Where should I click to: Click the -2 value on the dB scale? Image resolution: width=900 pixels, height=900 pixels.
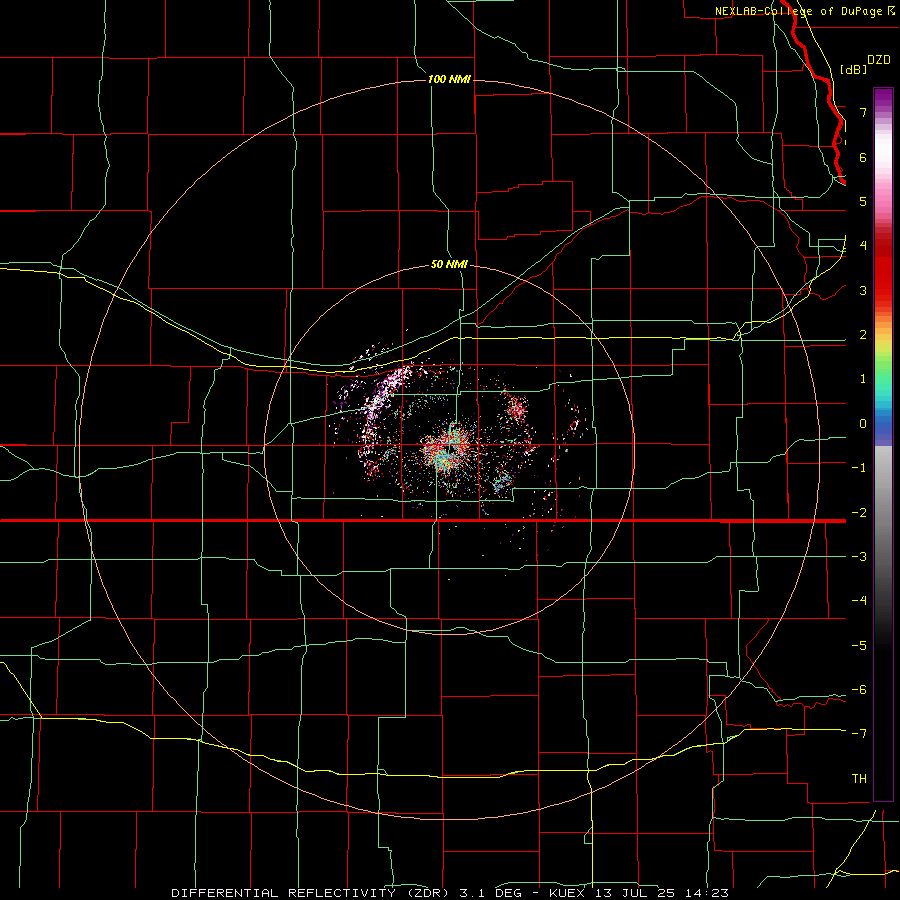pyautogui.click(x=859, y=512)
